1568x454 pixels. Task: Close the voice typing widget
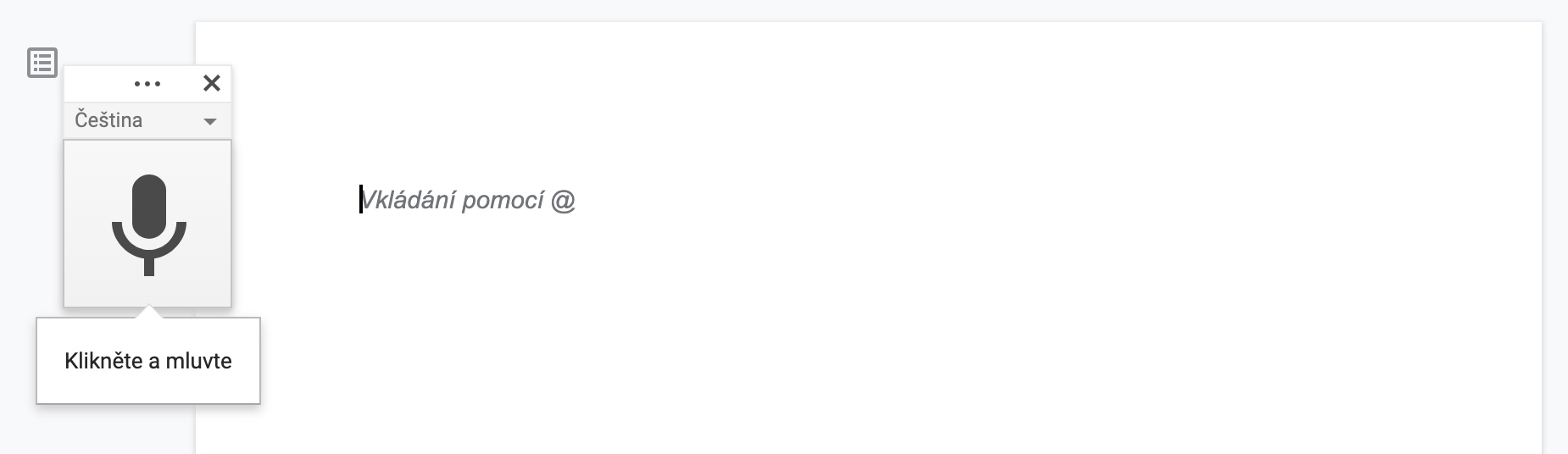tap(212, 83)
